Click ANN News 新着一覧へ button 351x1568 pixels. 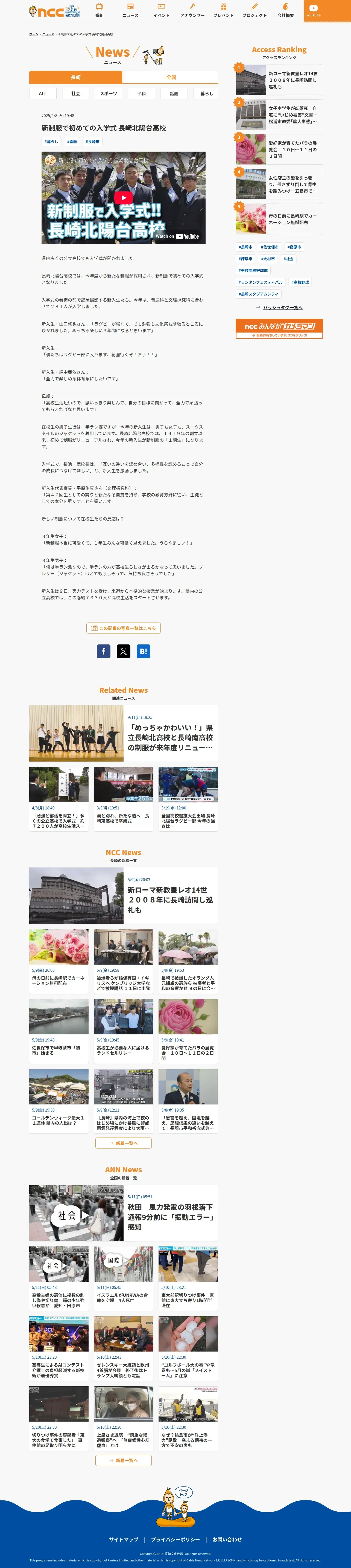124,1460
